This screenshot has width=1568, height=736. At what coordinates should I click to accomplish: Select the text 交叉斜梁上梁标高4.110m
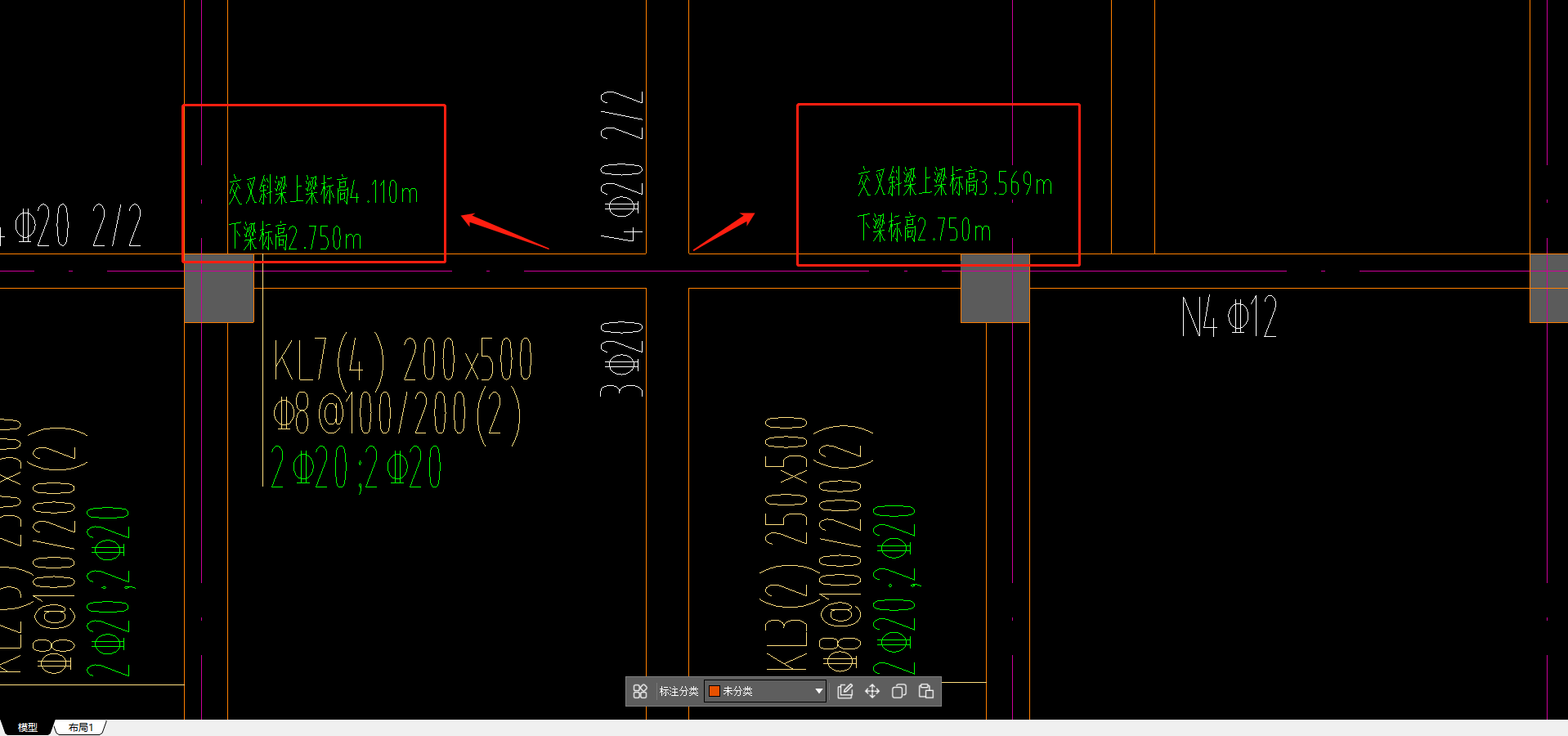tap(323, 191)
